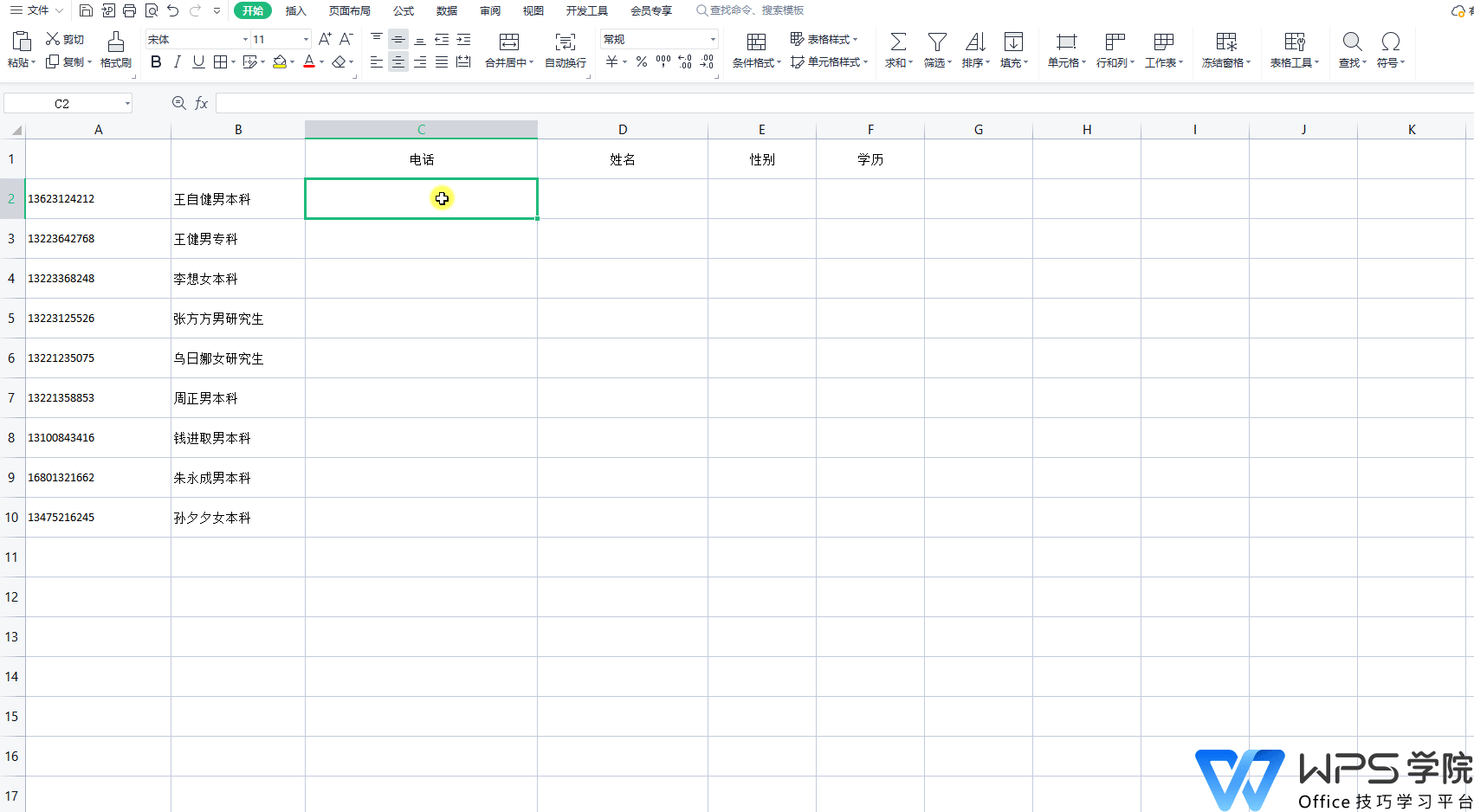This screenshot has width=1474, height=812.
Task: Click the Increase Decimal icon
Action: tap(685, 61)
